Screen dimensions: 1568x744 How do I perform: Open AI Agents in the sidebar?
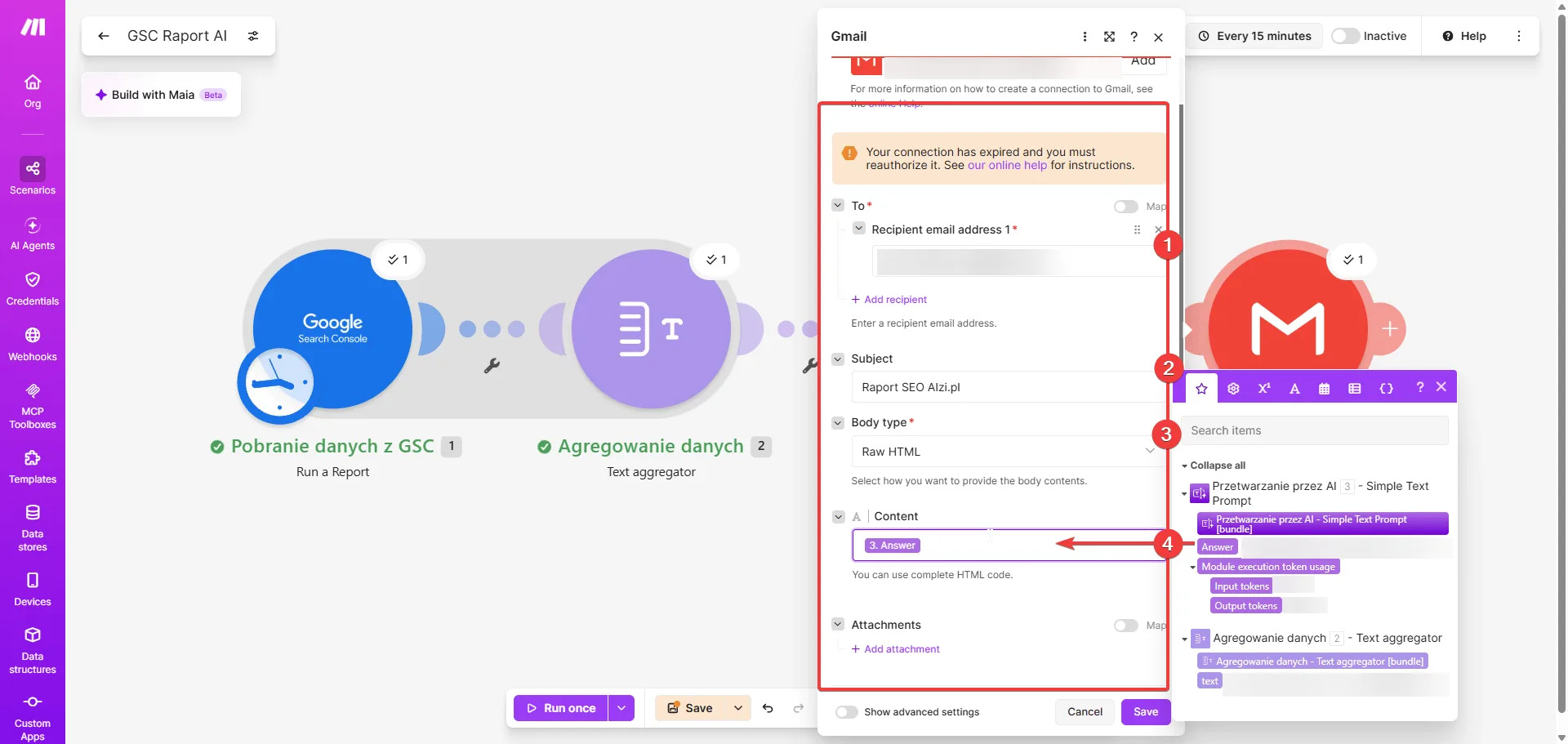(x=33, y=233)
